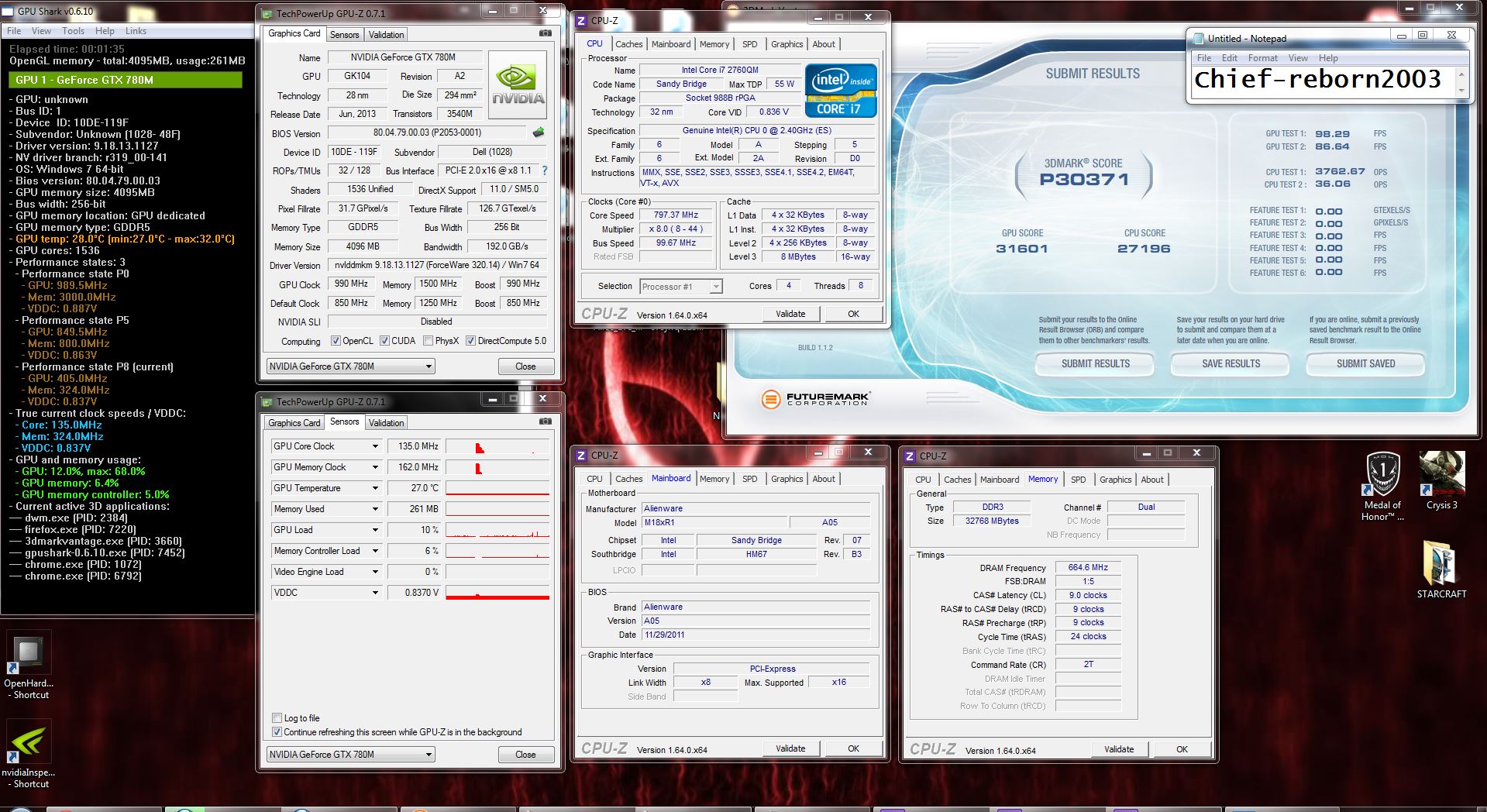
Task: Toggle the OpenCL checkbox
Action: [336, 341]
